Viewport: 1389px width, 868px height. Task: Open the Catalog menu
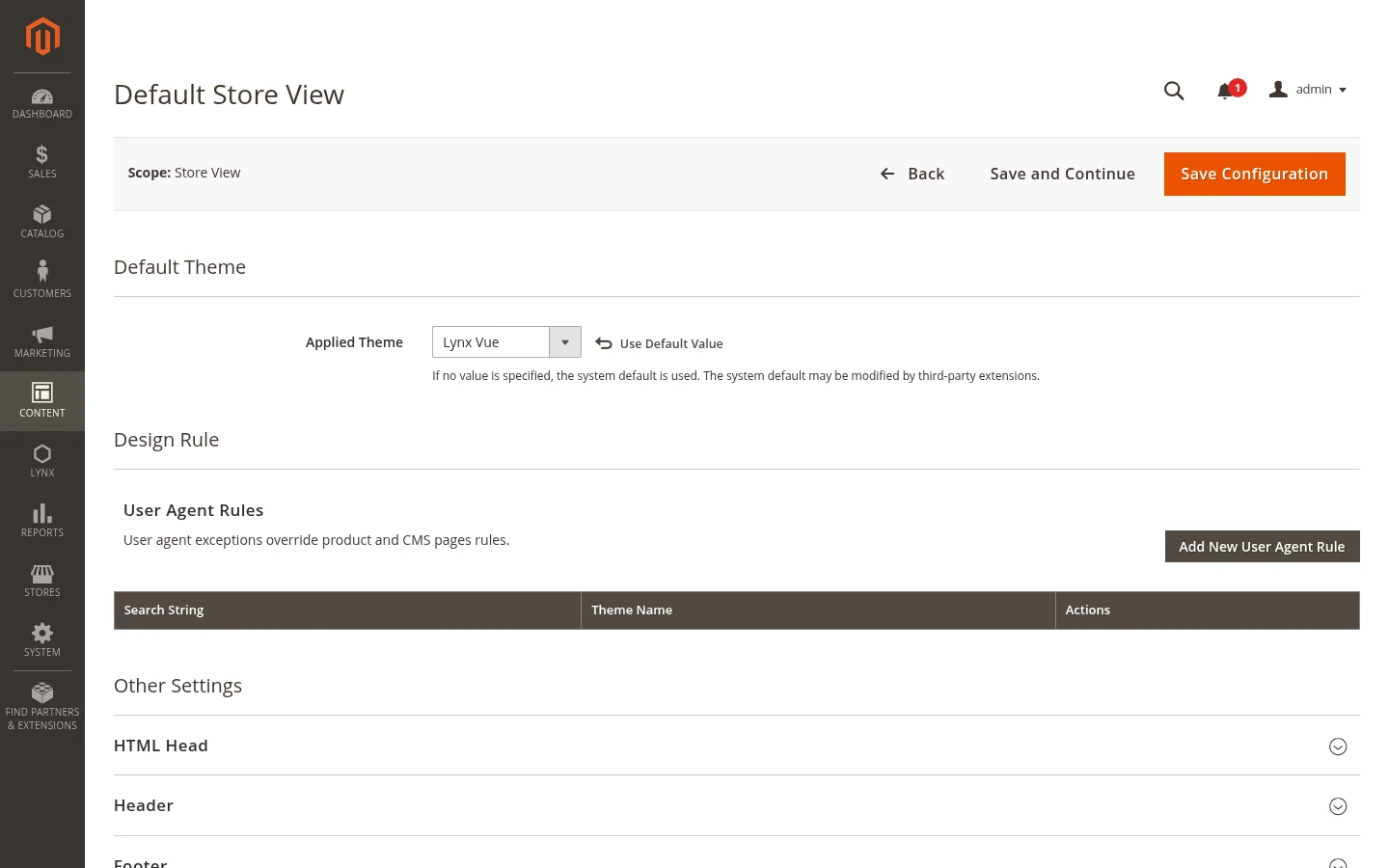click(42, 222)
